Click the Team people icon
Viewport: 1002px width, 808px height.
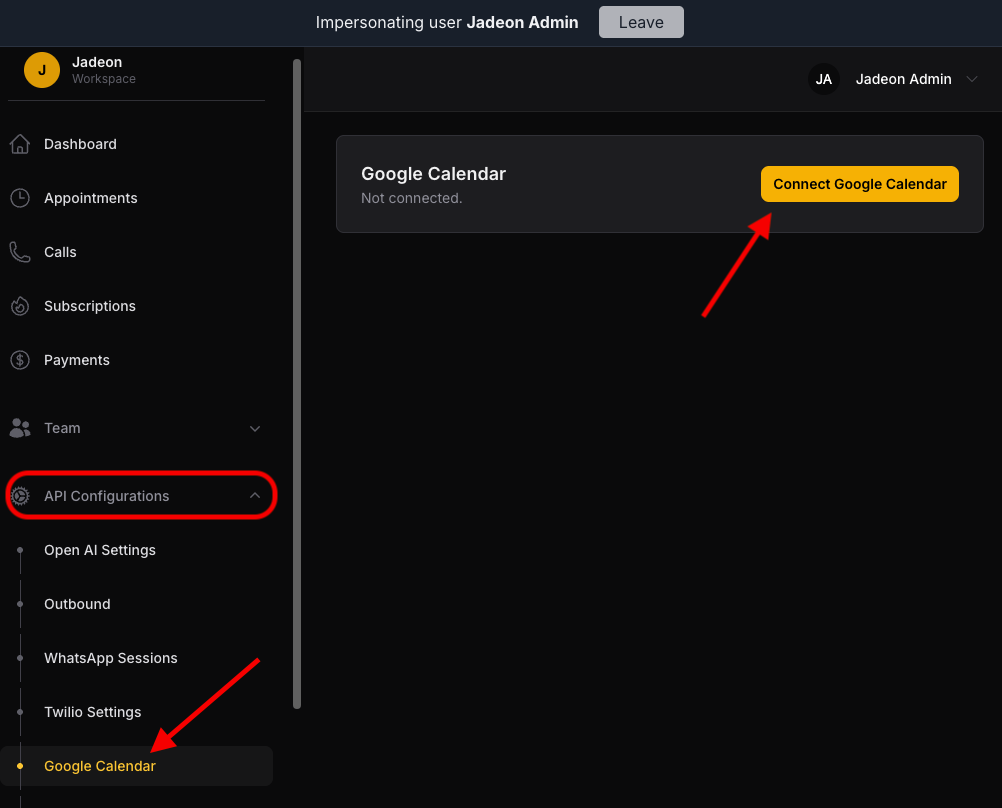(20, 428)
